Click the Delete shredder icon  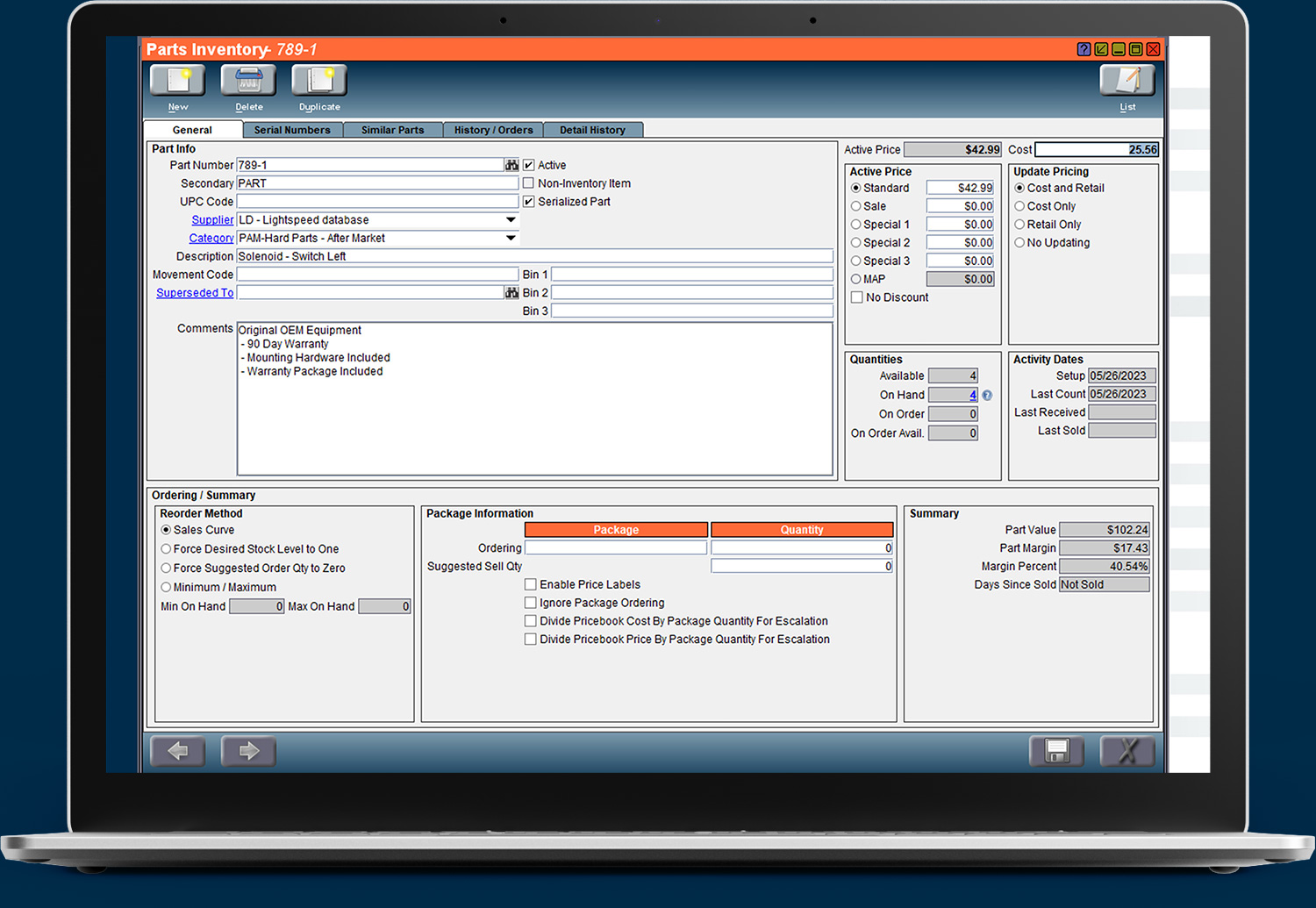248,81
